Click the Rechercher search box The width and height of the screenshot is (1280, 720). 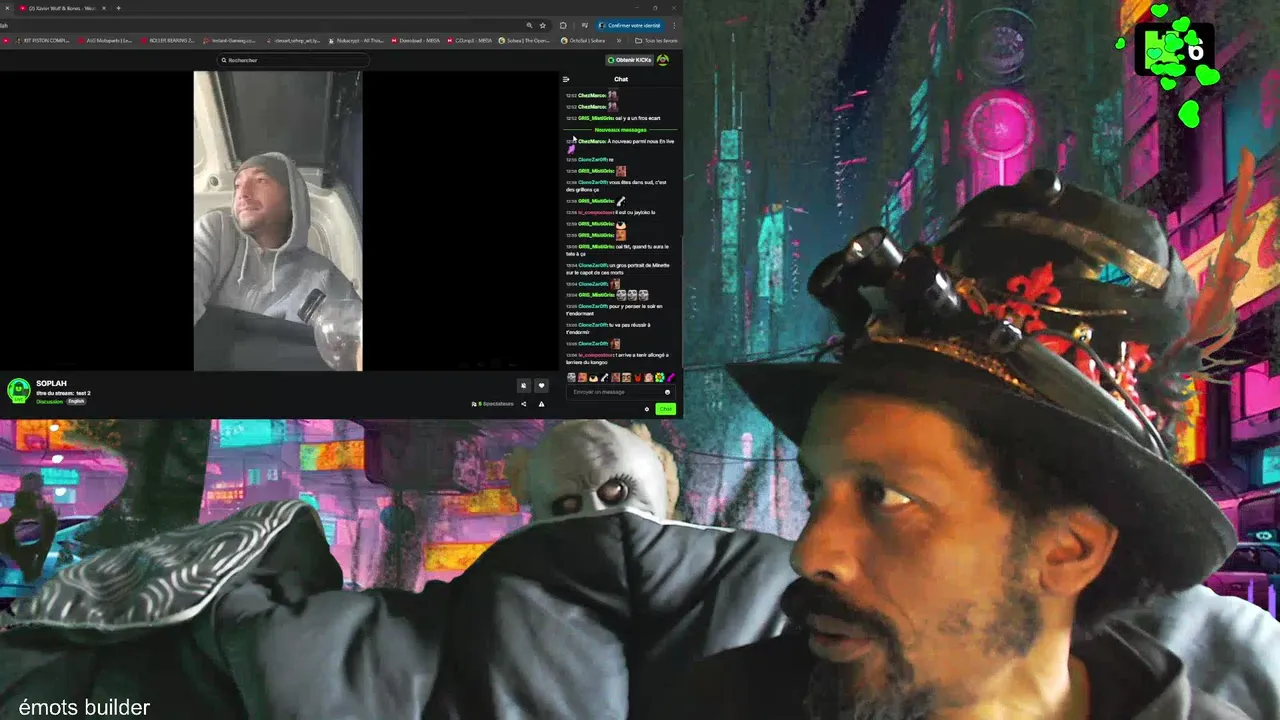click(293, 60)
